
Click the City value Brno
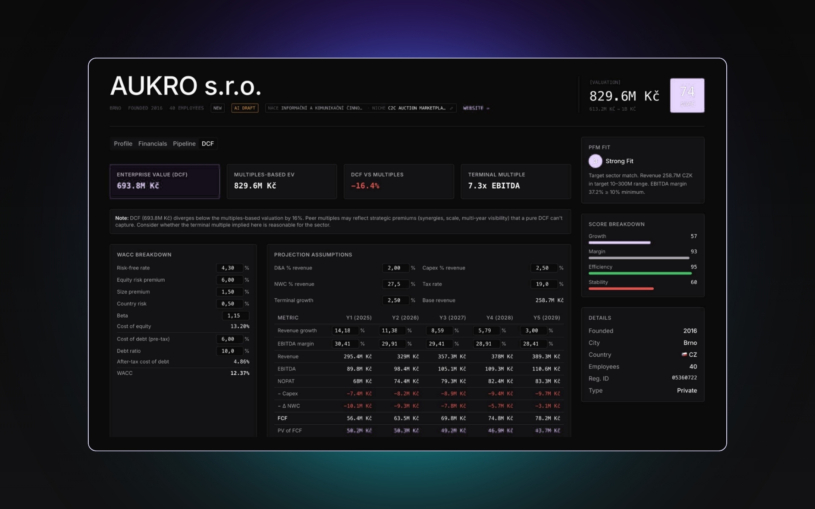pos(690,343)
